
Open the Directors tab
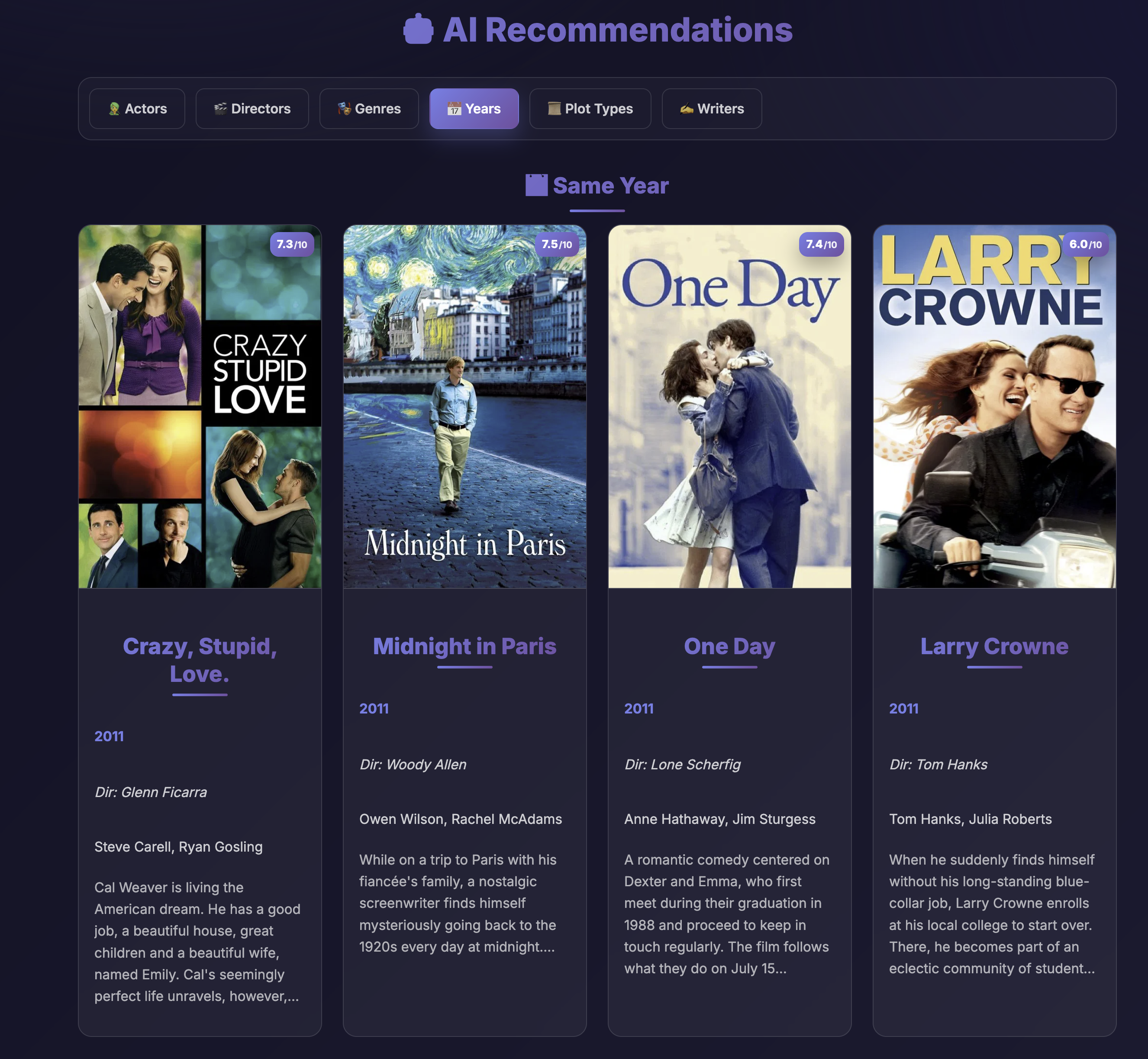click(252, 108)
